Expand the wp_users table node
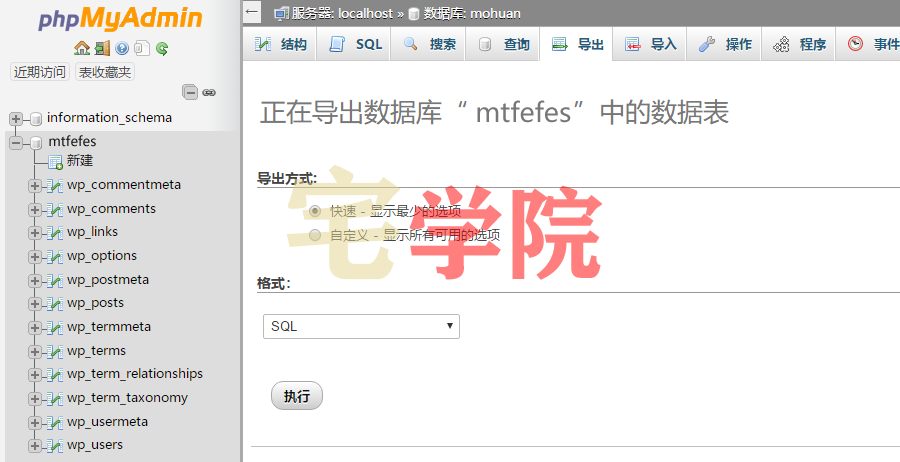The image size is (900, 462). 35,445
